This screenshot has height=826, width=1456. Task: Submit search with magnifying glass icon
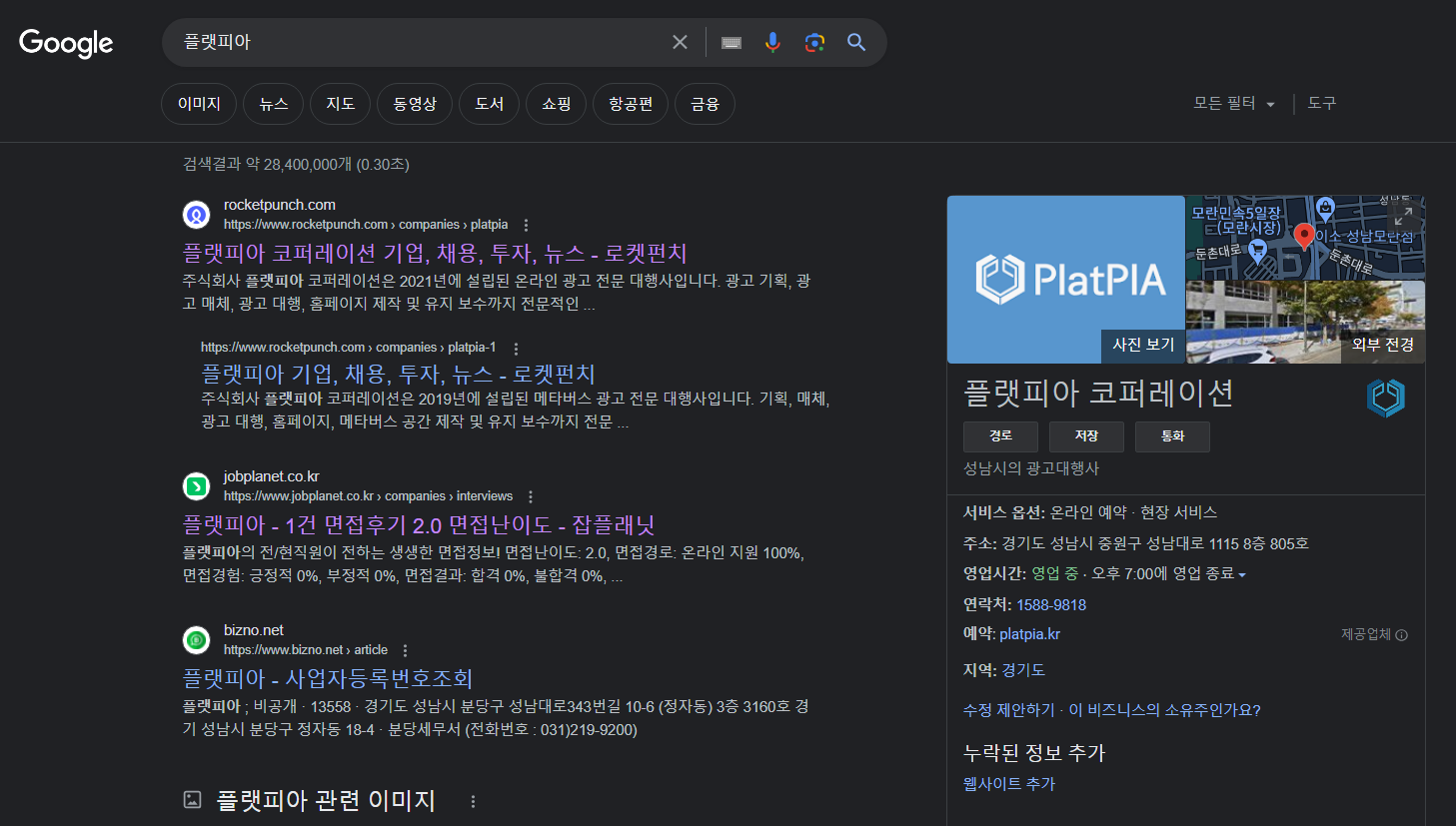click(x=856, y=42)
